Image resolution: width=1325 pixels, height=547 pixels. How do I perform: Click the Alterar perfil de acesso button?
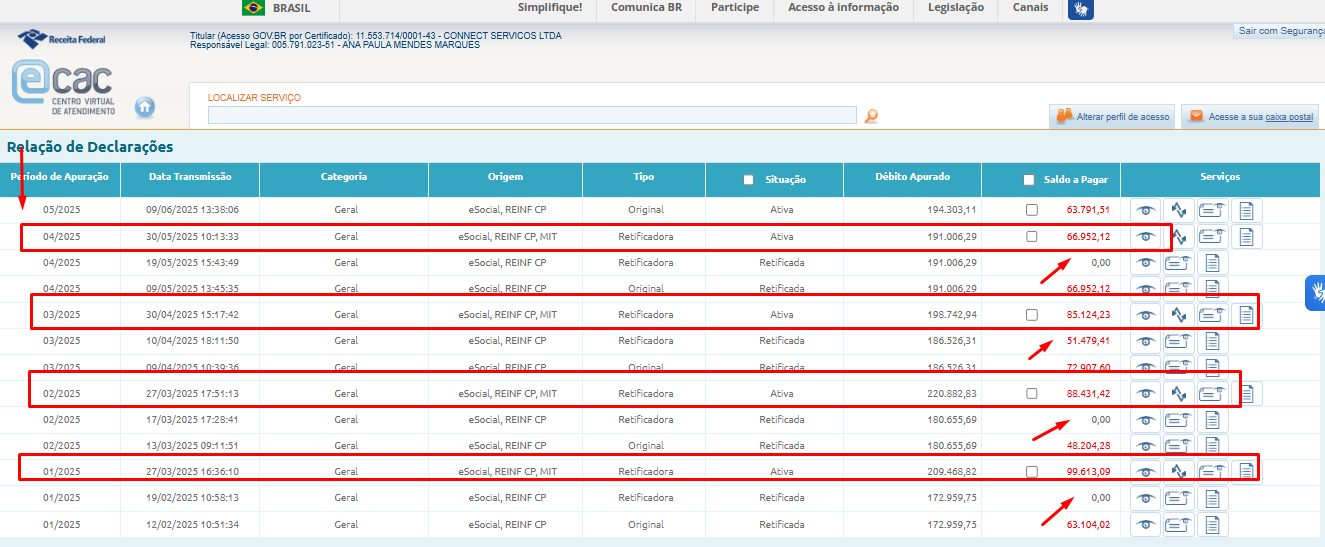pos(1112,117)
